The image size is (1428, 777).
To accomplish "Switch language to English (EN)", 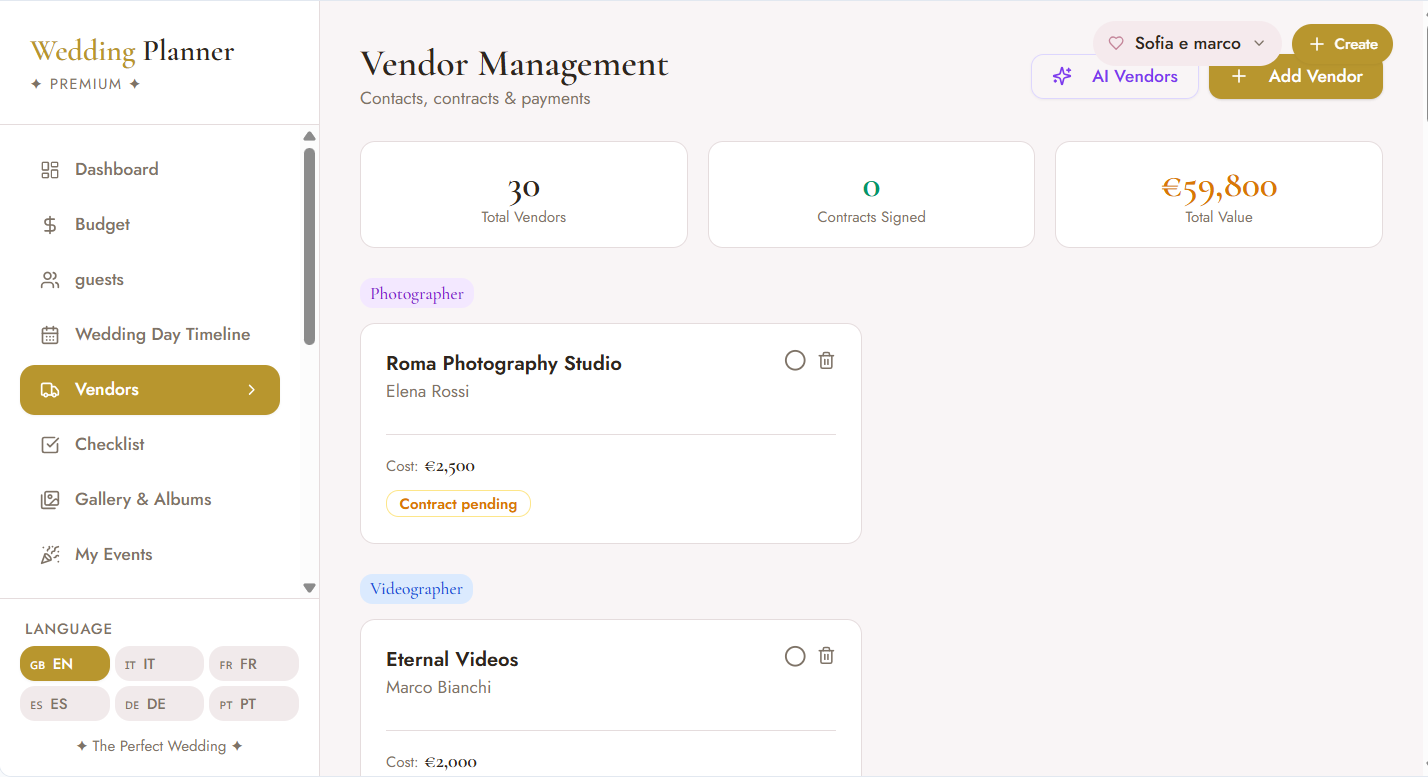I will pos(65,664).
